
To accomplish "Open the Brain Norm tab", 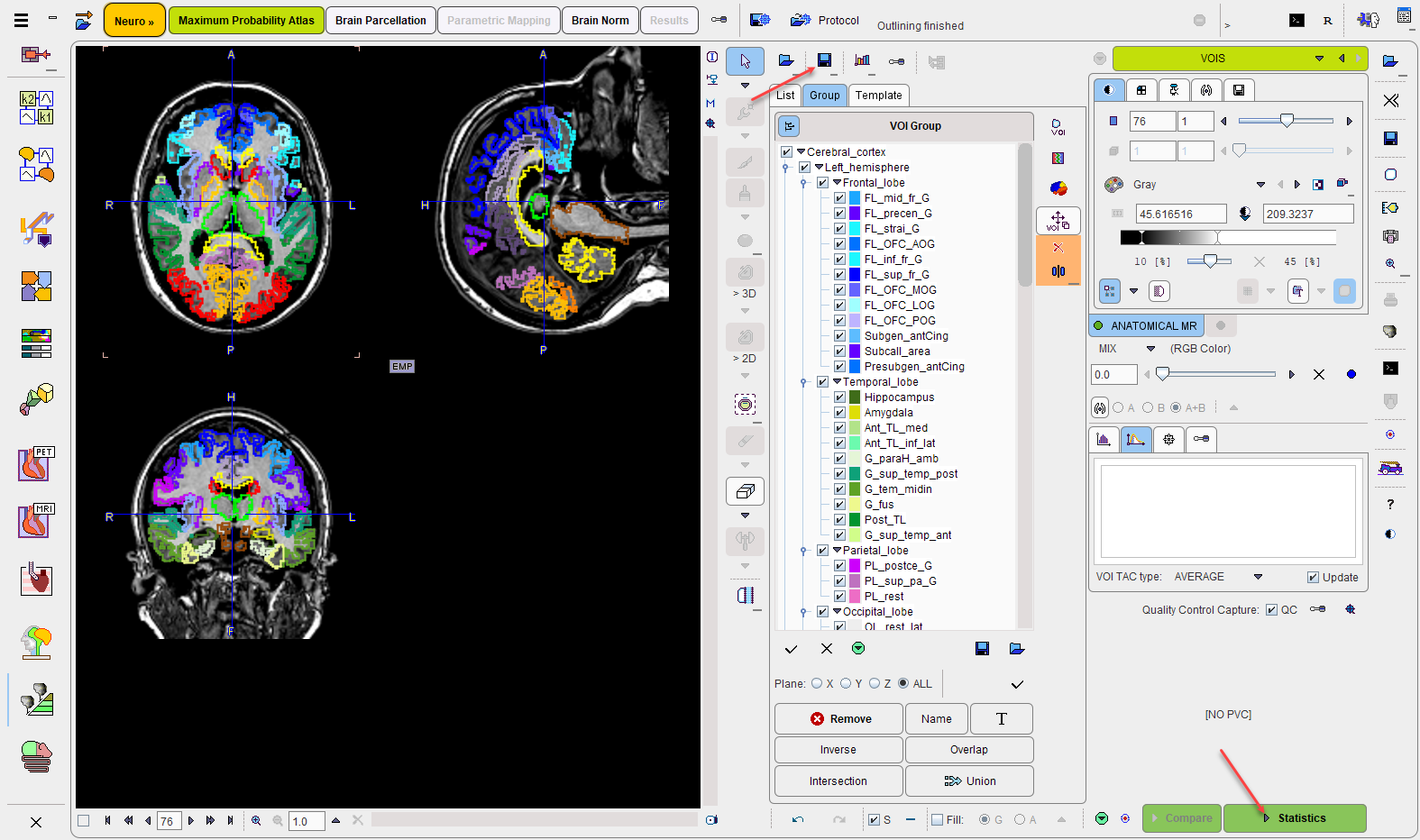I will coord(600,20).
